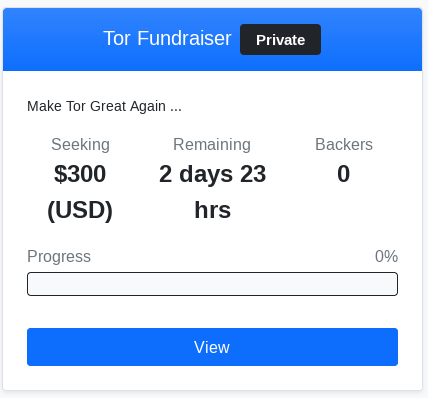This screenshot has width=428, height=398.
Task: Click the fundraiser progress bar
Action: click(x=212, y=284)
